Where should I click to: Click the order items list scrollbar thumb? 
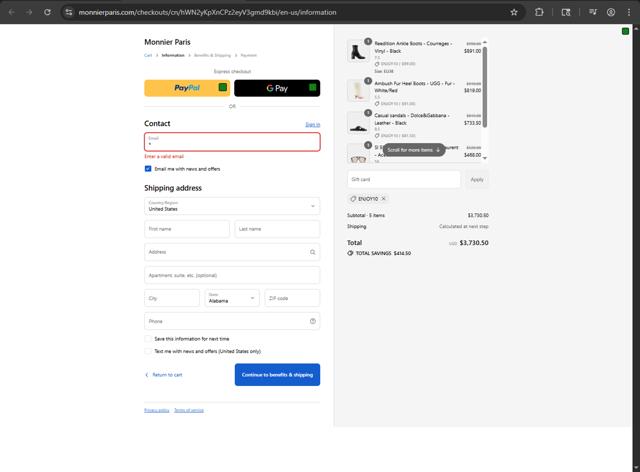pos(485,87)
